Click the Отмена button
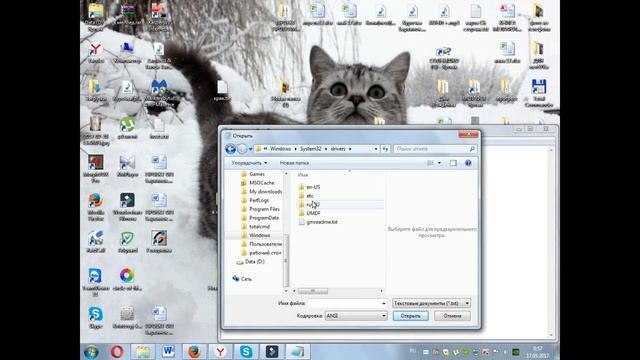The height and width of the screenshot is (360, 640). coord(452,316)
